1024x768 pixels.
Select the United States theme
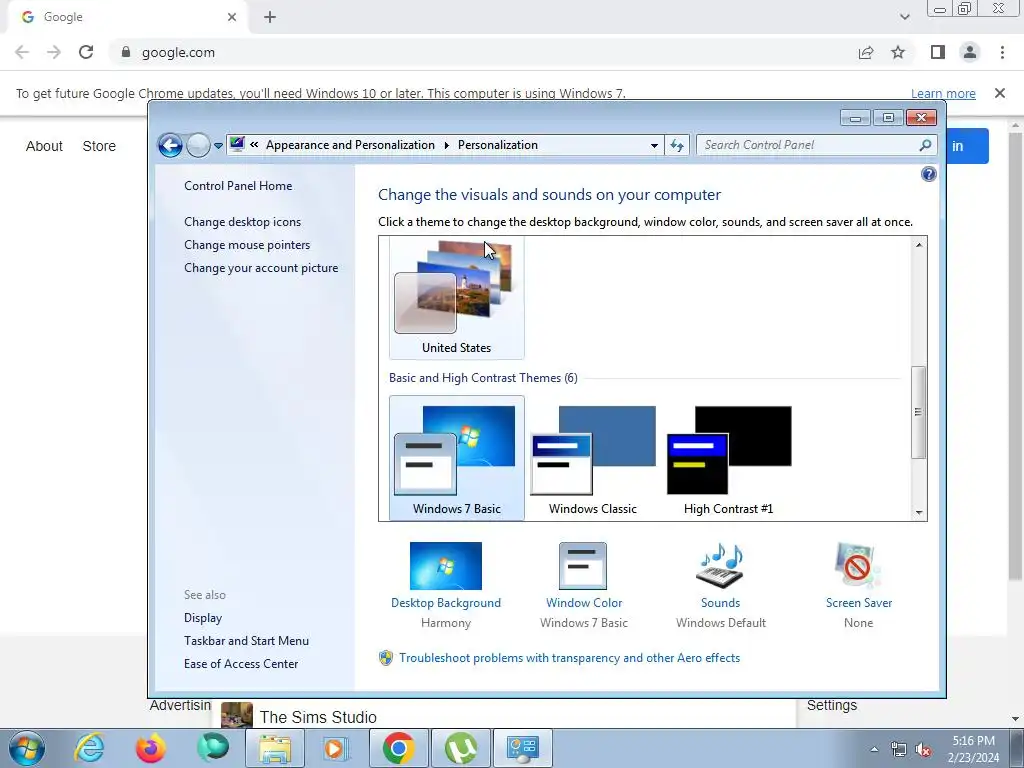click(x=456, y=298)
